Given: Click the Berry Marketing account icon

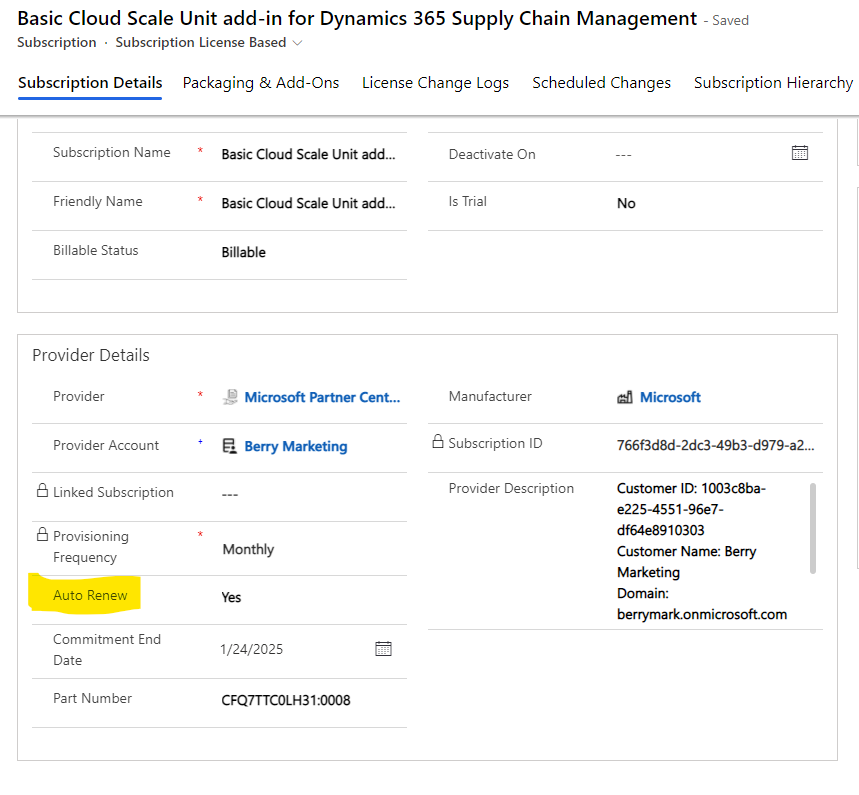Looking at the screenshot, I should [230, 446].
